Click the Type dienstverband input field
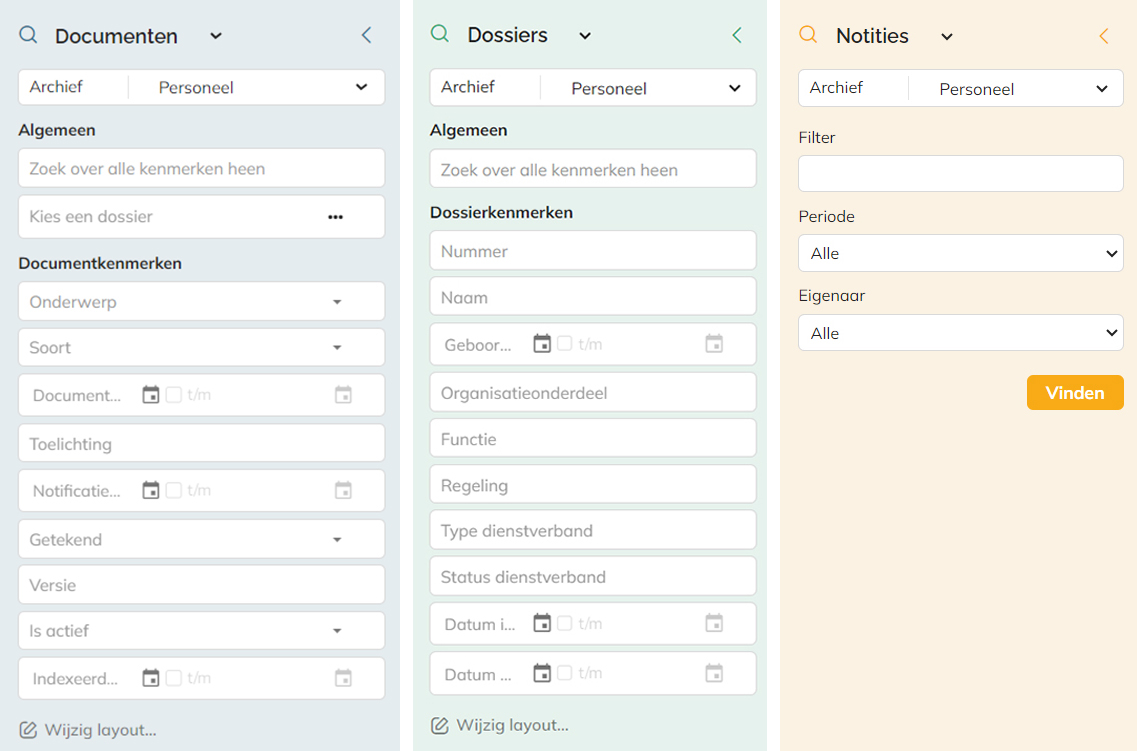Image resolution: width=1137 pixels, height=751 pixels. pyautogui.click(x=592, y=531)
